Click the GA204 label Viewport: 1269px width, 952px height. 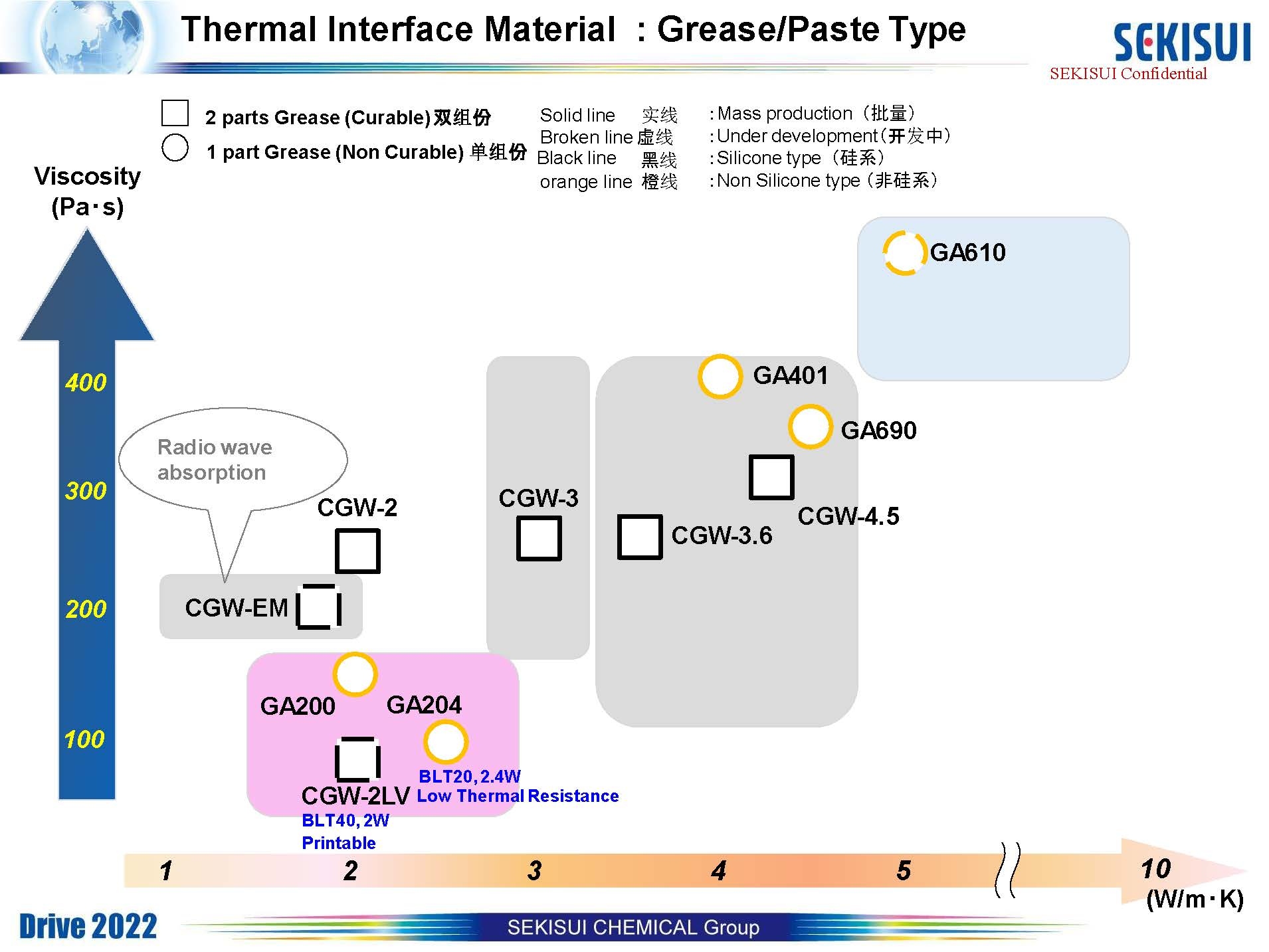coord(424,705)
